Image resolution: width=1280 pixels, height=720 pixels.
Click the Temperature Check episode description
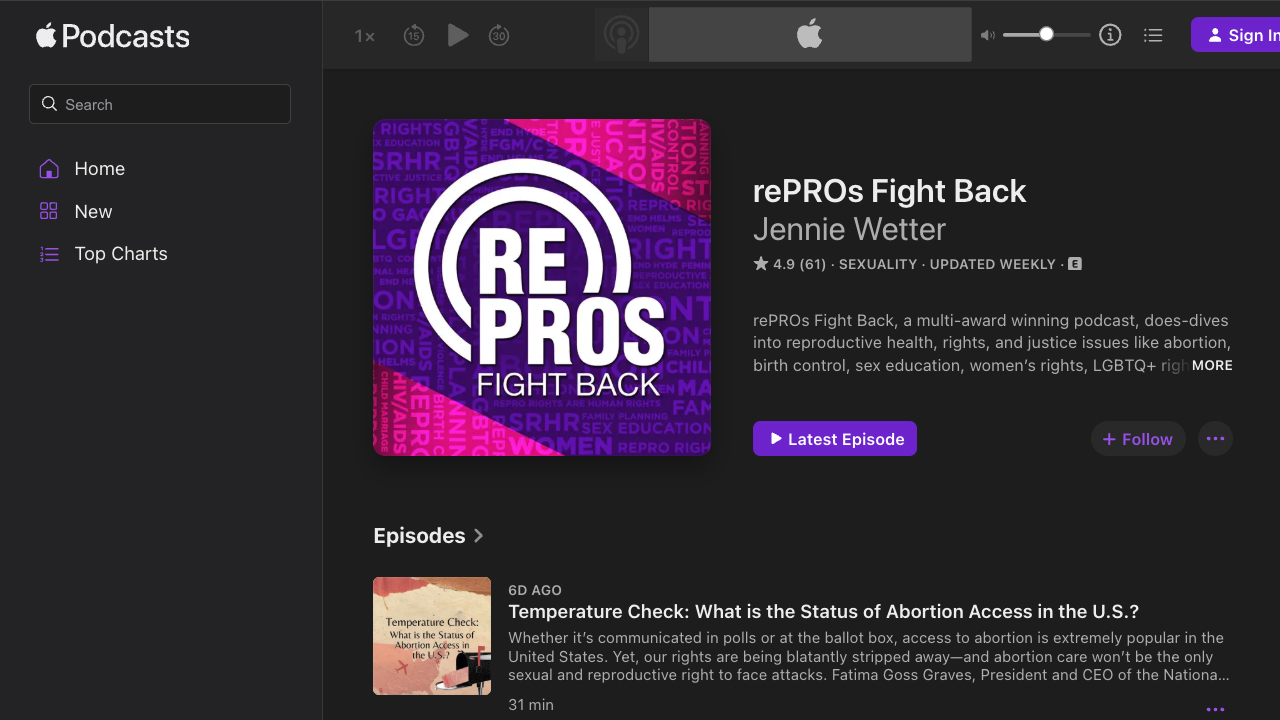[866, 657]
